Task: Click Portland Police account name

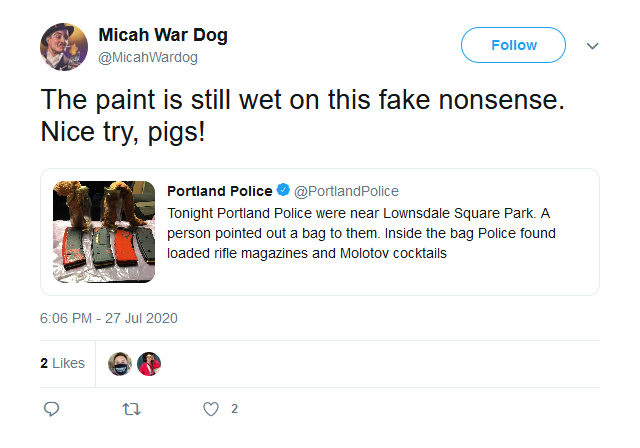Action: (x=220, y=191)
